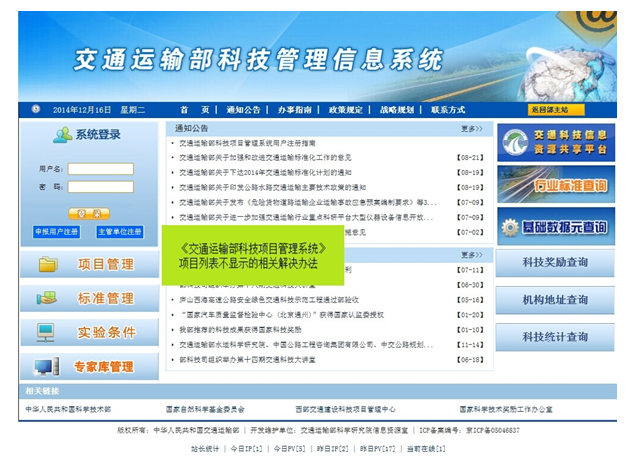This screenshot has height=457, width=637.
Task: Visit the 中华人民共和国科学技术部 link
Action: click(68, 409)
